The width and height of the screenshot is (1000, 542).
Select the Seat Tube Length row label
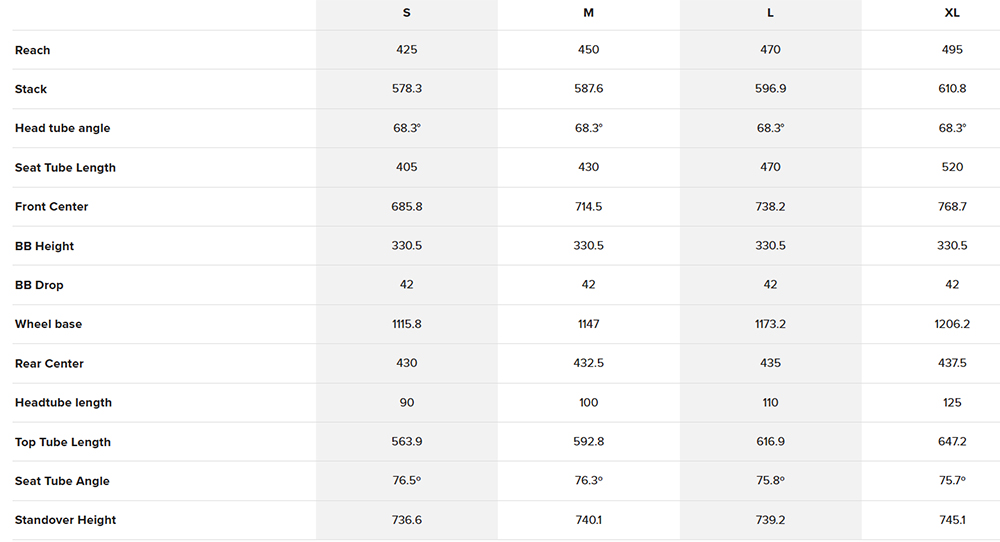point(65,168)
